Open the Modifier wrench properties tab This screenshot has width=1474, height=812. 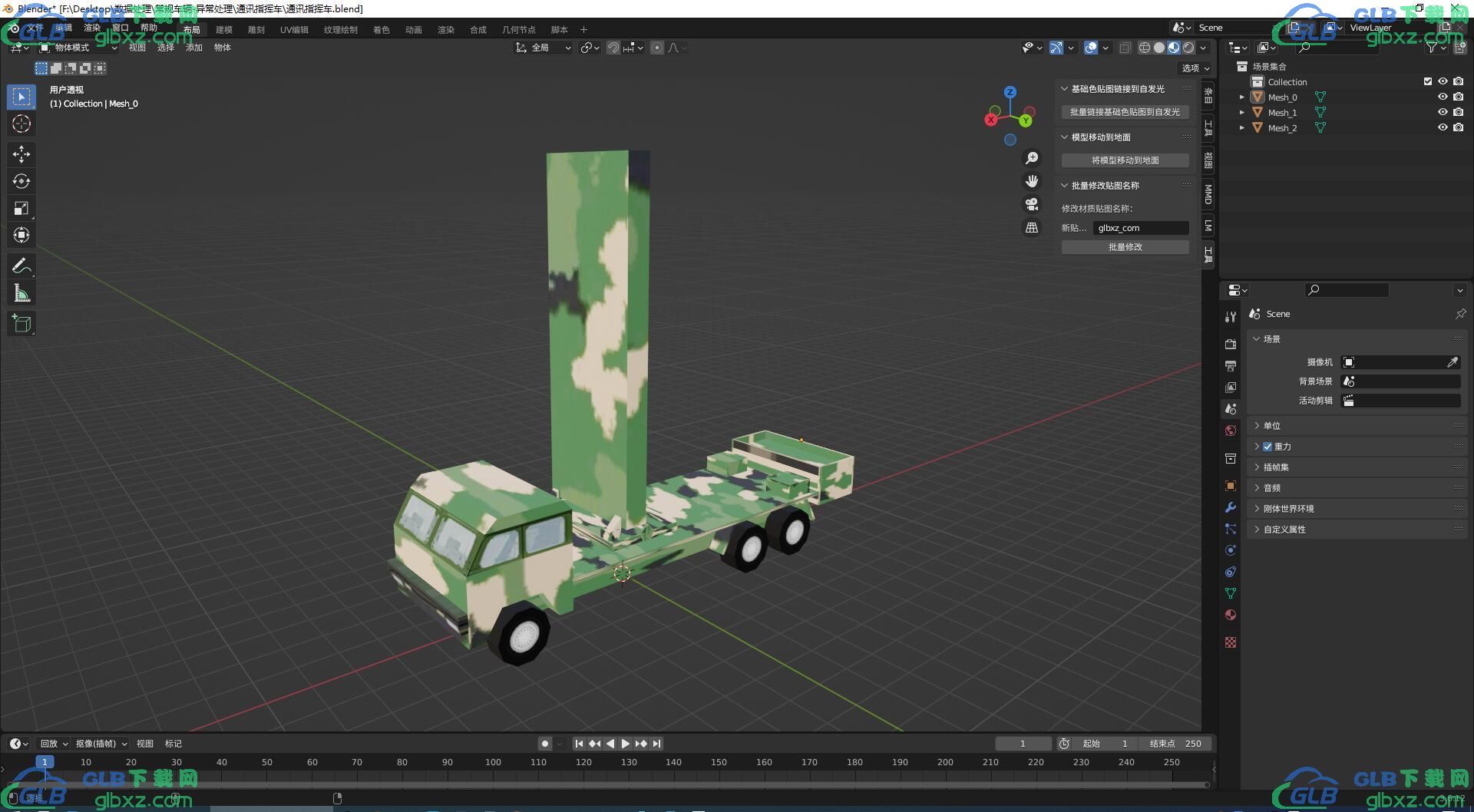[1231, 507]
